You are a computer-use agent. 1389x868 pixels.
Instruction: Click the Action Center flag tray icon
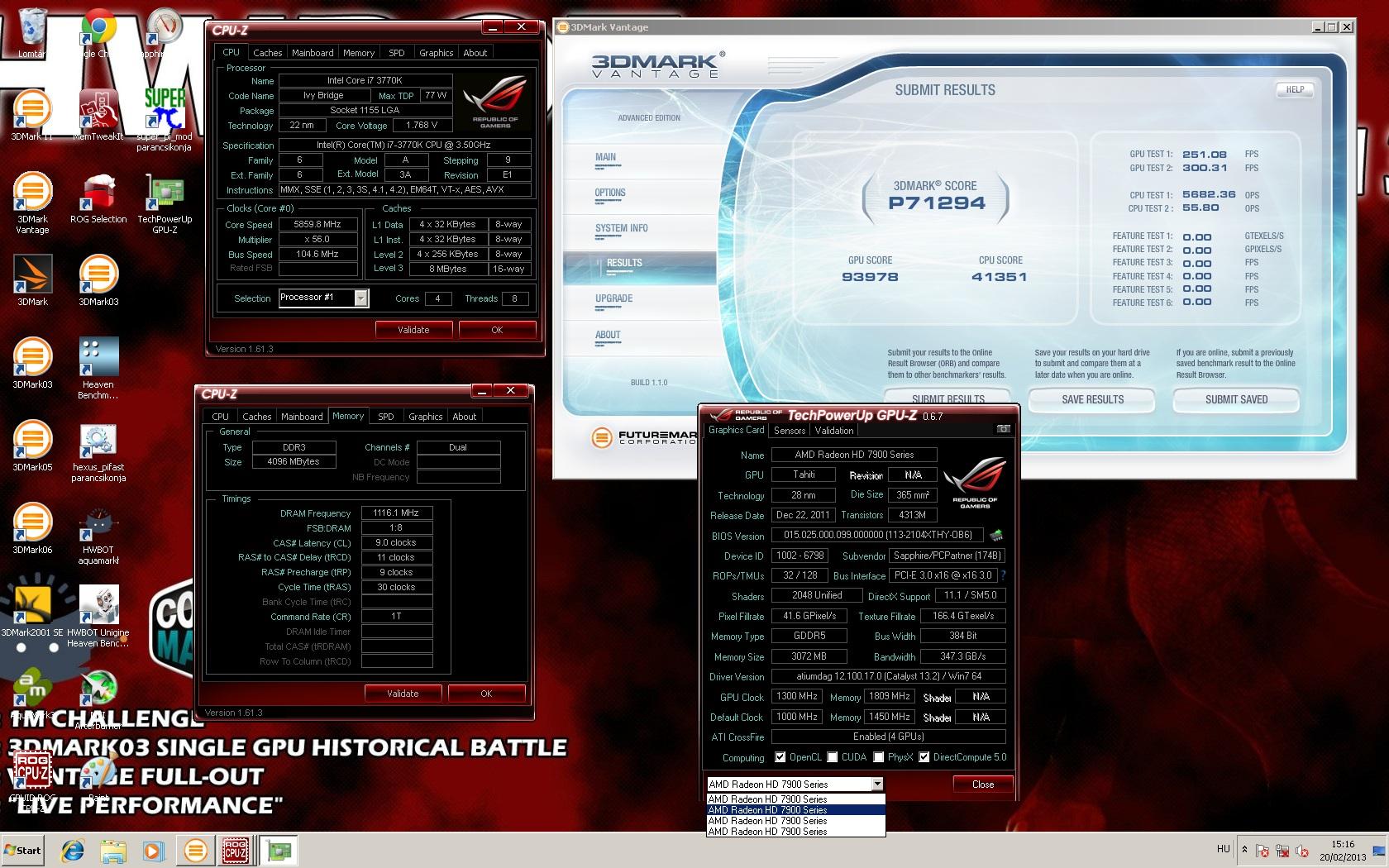[x=1262, y=851]
